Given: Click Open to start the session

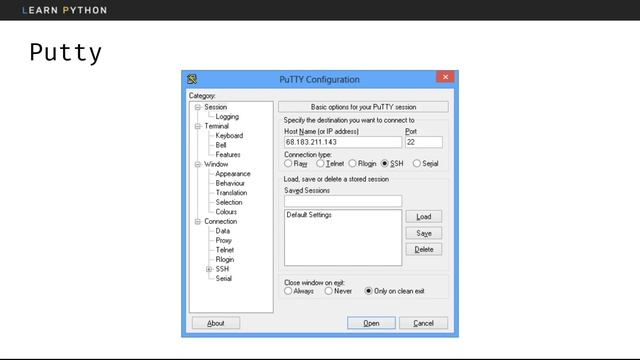Looking at the screenshot, I should 371,323.
